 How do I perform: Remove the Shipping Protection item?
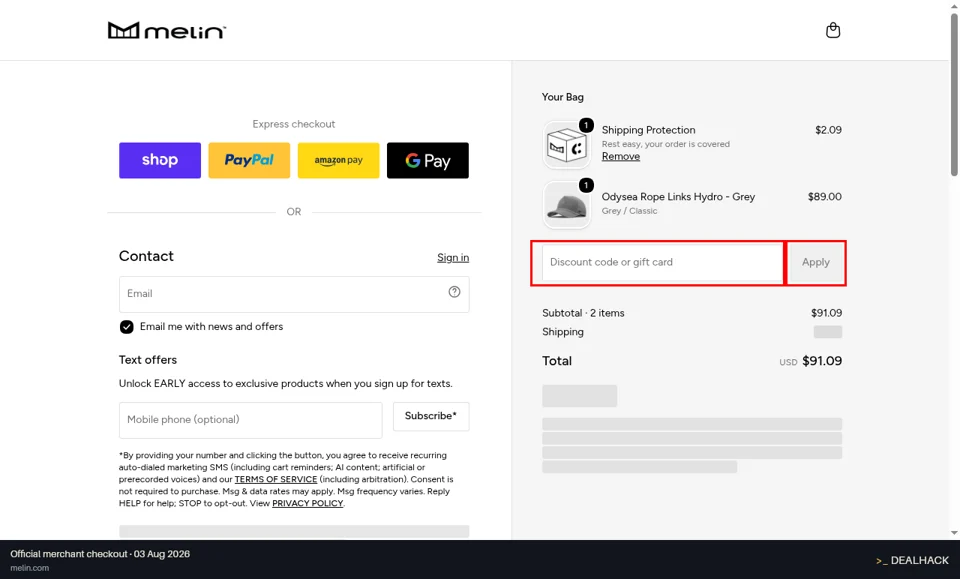[621, 157]
